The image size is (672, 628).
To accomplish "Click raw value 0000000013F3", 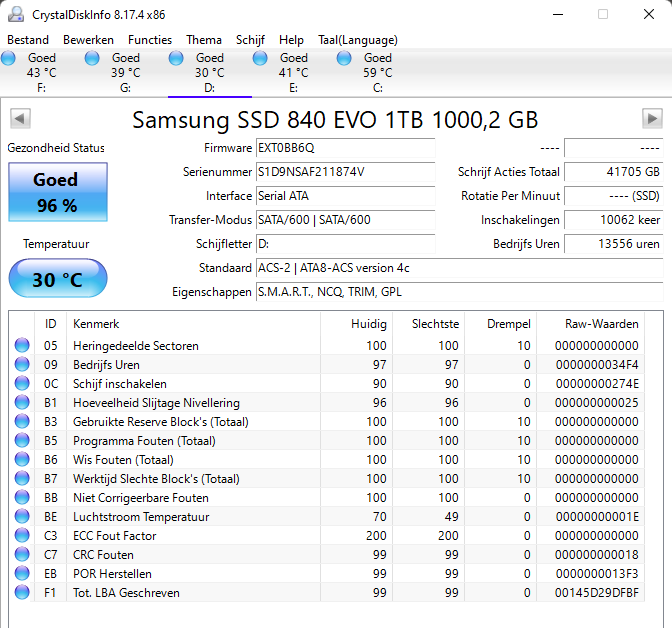I will (597, 574).
